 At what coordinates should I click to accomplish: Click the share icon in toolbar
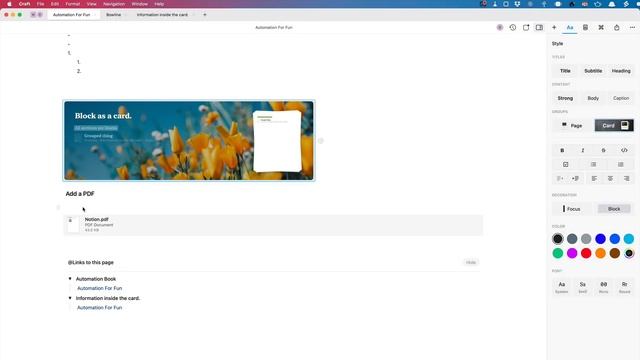pos(617,27)
